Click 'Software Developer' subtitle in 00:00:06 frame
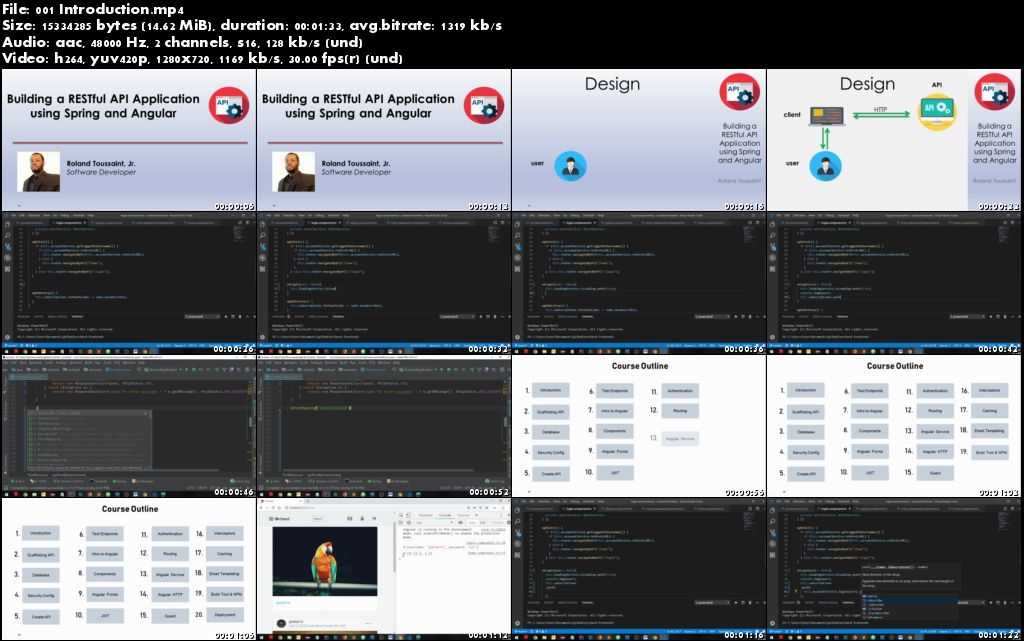 (x=101, y=172)
